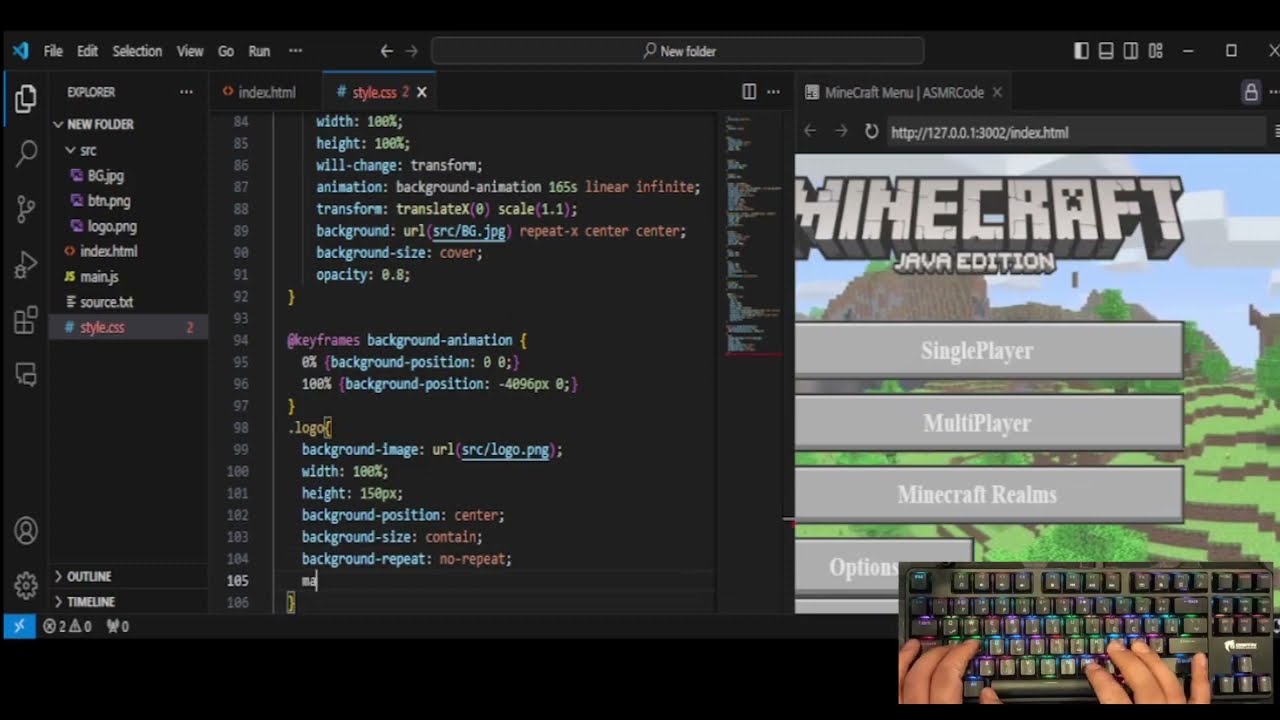Open the Edit menu
This screenshot has width=1280, height=720.
point(88,51)
